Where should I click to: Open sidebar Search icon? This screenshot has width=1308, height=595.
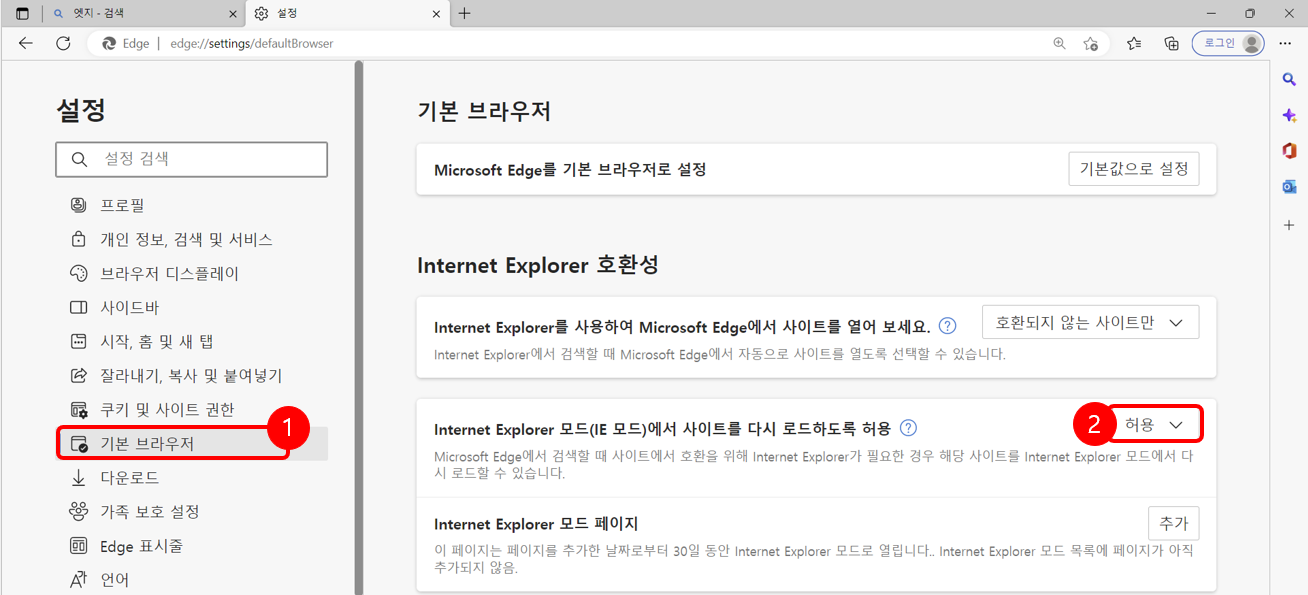click(x=1289, y=79)
